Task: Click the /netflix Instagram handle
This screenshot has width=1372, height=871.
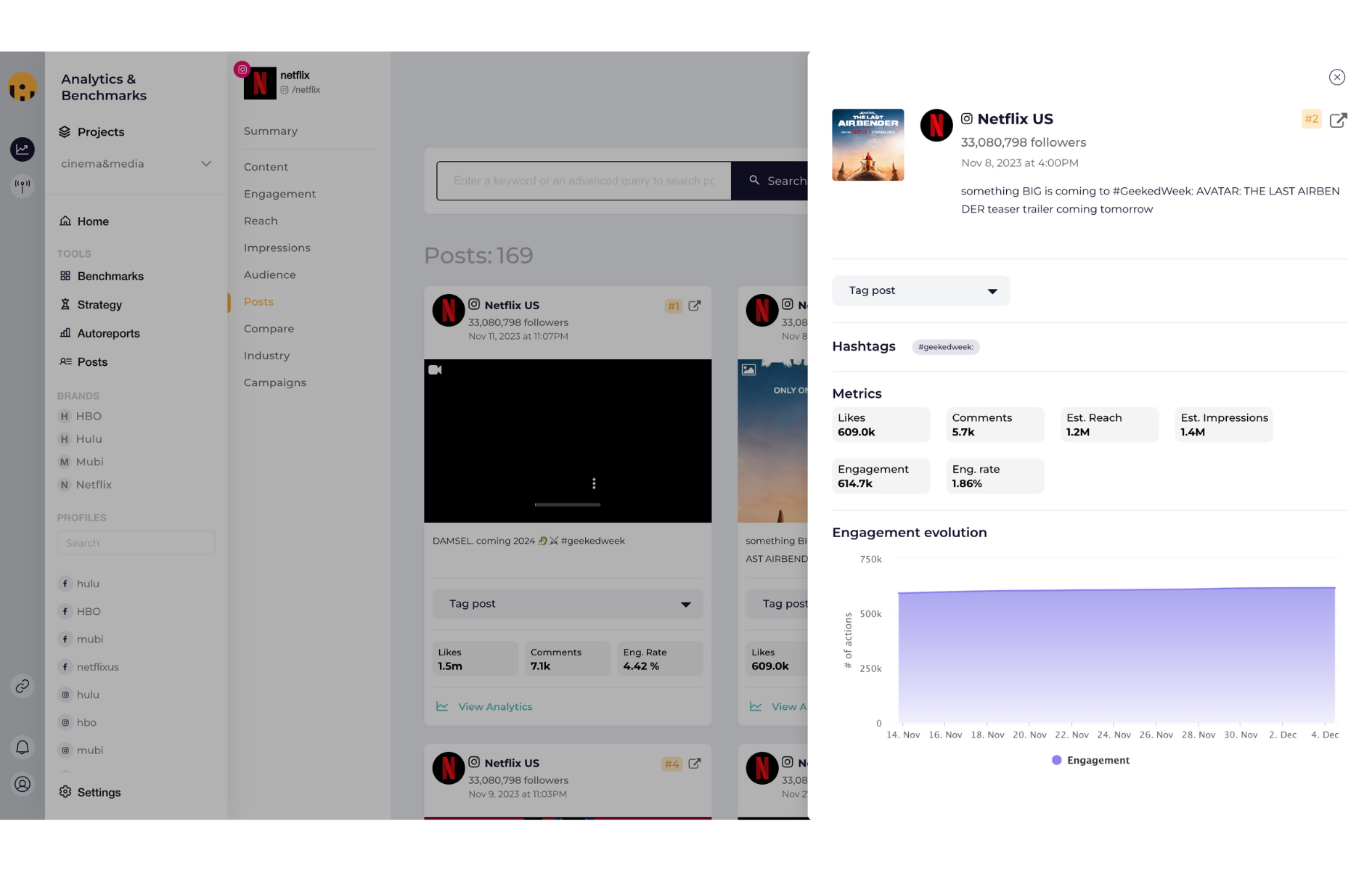Action: (x=301, y=90)
